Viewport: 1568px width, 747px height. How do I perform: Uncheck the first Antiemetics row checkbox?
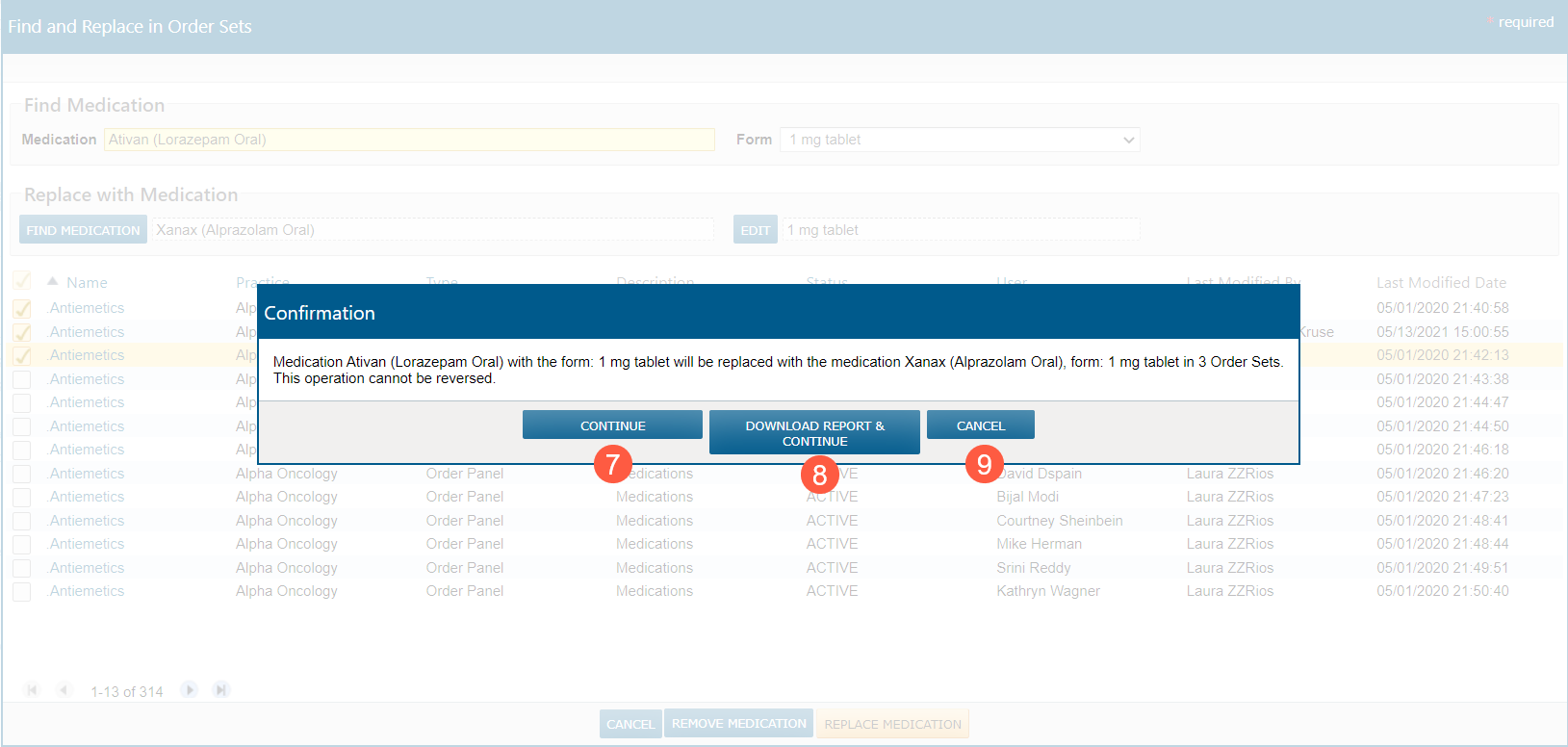pyautogui.click(x=22, y=309)
